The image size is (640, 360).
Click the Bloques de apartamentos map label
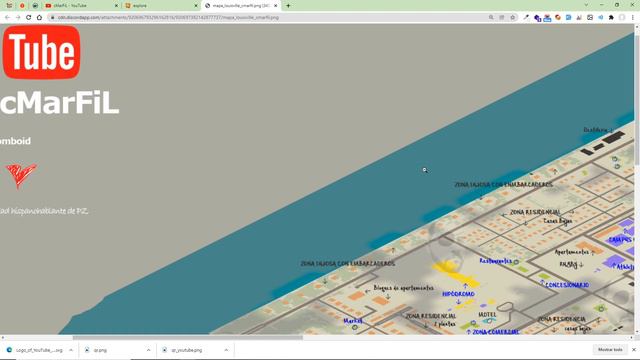pyautogui.click(x=403, y=288)
